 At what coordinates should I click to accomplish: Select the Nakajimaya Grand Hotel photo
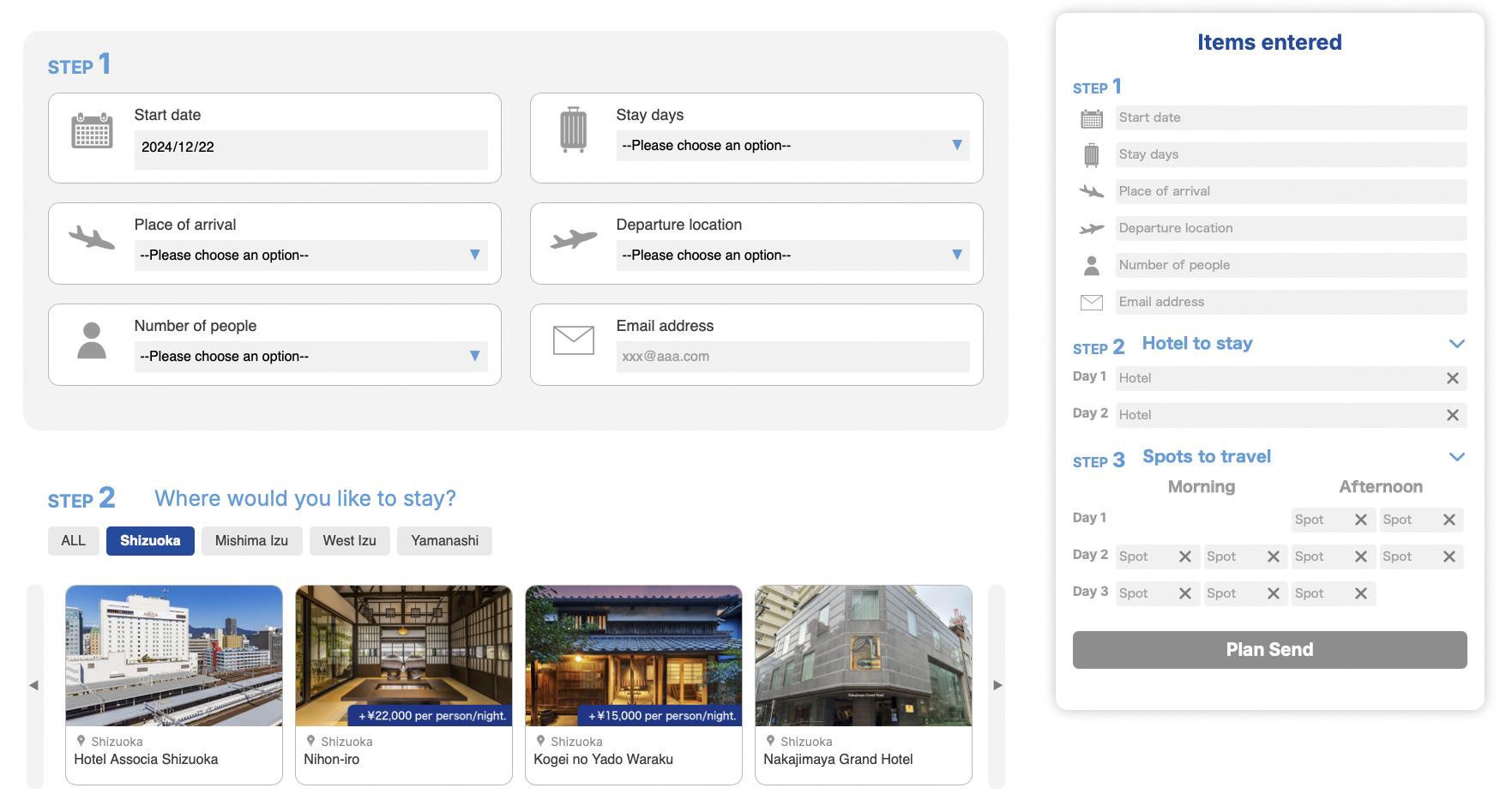click(x=864, y=656)
